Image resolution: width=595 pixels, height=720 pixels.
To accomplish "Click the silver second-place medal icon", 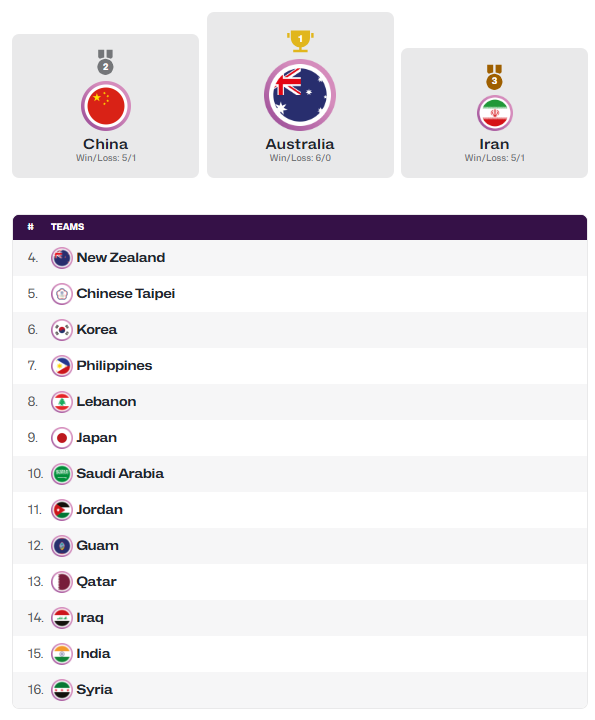I will point(105,62).
